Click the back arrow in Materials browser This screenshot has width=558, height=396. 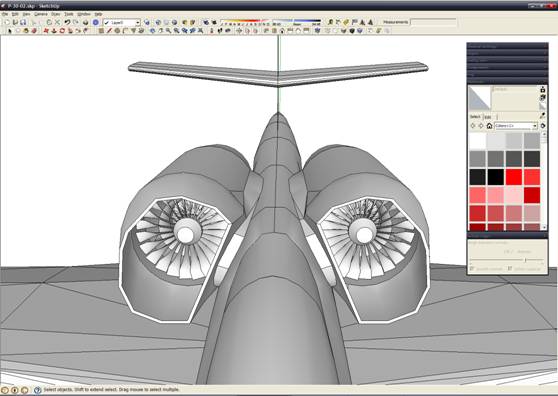point(473,126)
